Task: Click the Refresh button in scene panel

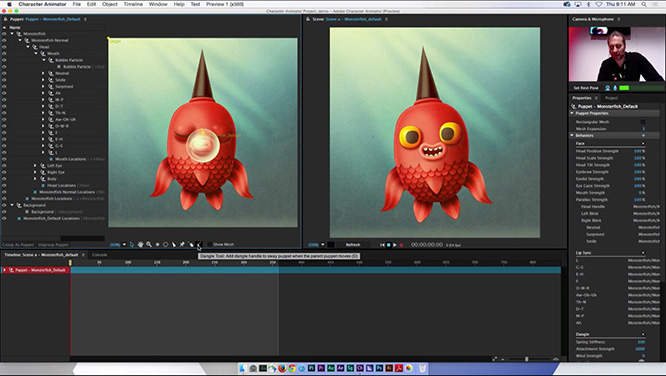Action: (x=353, y=245)
